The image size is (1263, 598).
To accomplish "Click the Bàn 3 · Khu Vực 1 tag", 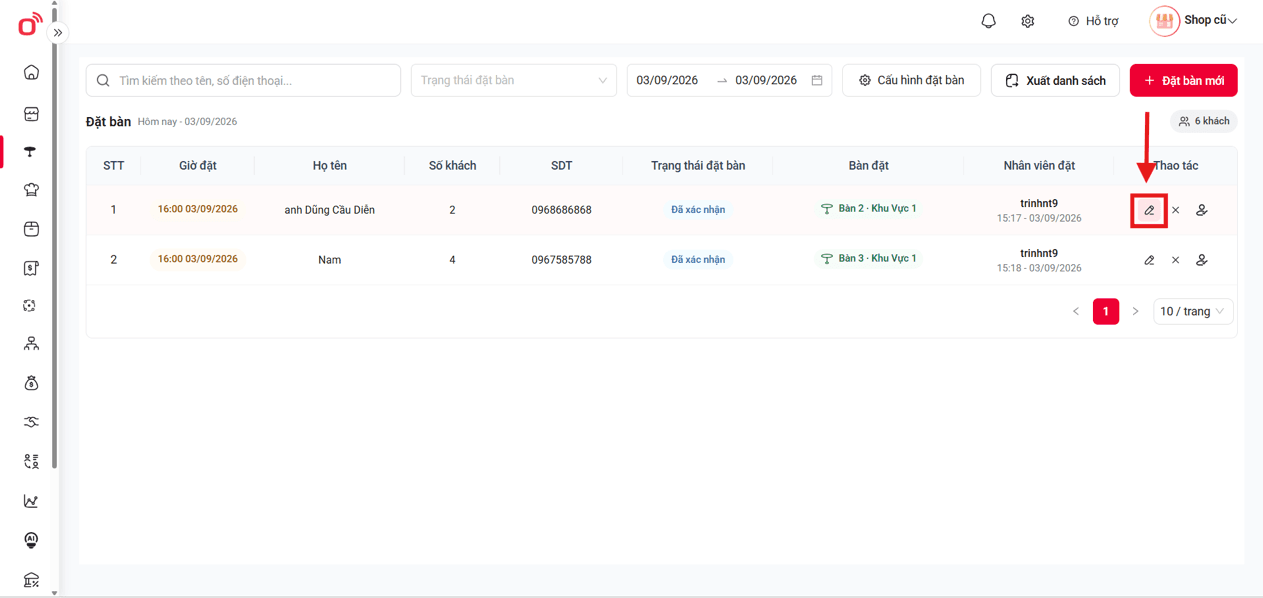I will tap(868, 258).
